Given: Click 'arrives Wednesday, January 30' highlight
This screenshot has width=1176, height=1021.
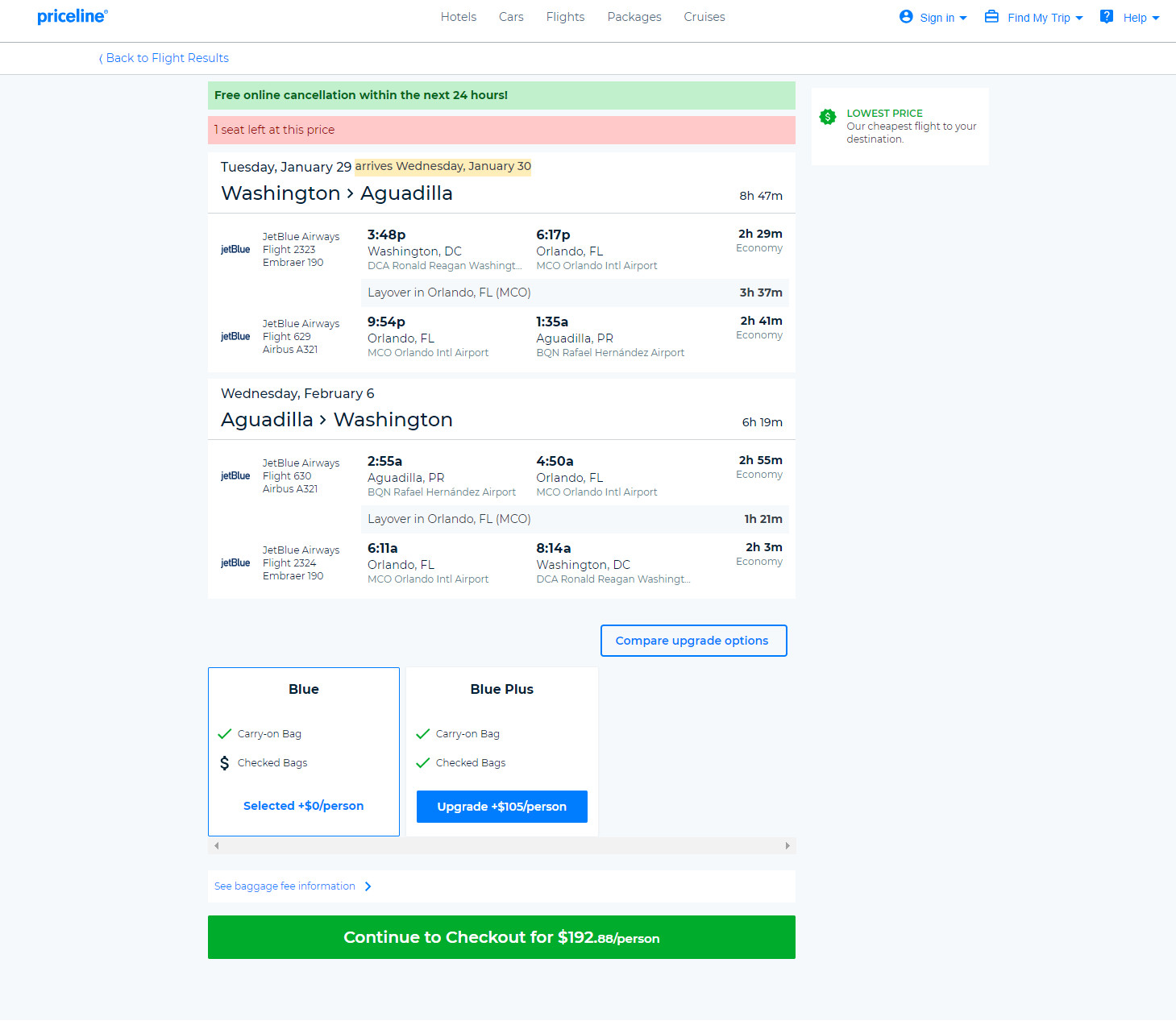Looking at the screenshot, I should (443, 166).
